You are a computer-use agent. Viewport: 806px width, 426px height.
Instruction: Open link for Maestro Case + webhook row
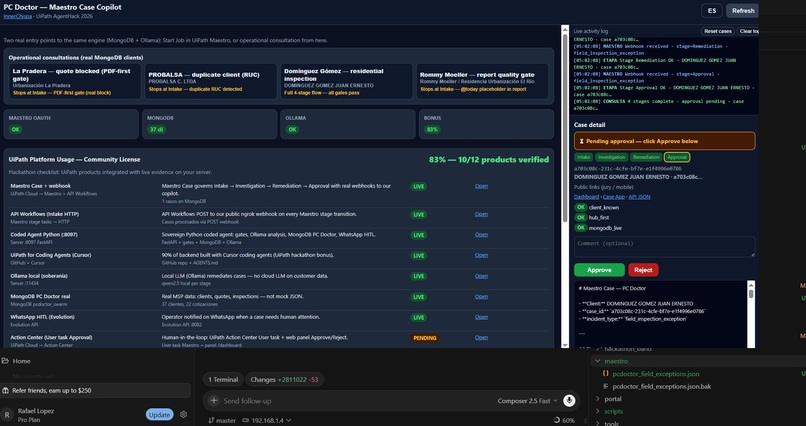coord(481,186)
